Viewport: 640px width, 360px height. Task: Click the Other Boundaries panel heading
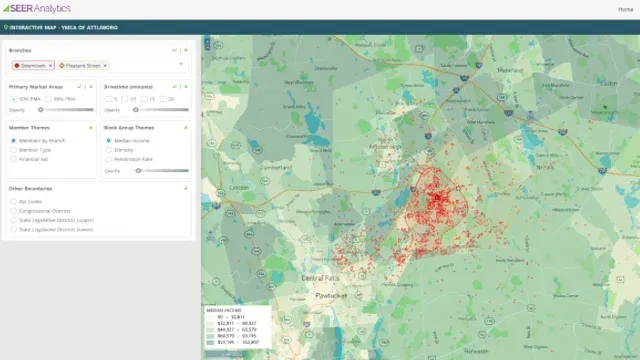pyautogui.click(x=30, y=189)
